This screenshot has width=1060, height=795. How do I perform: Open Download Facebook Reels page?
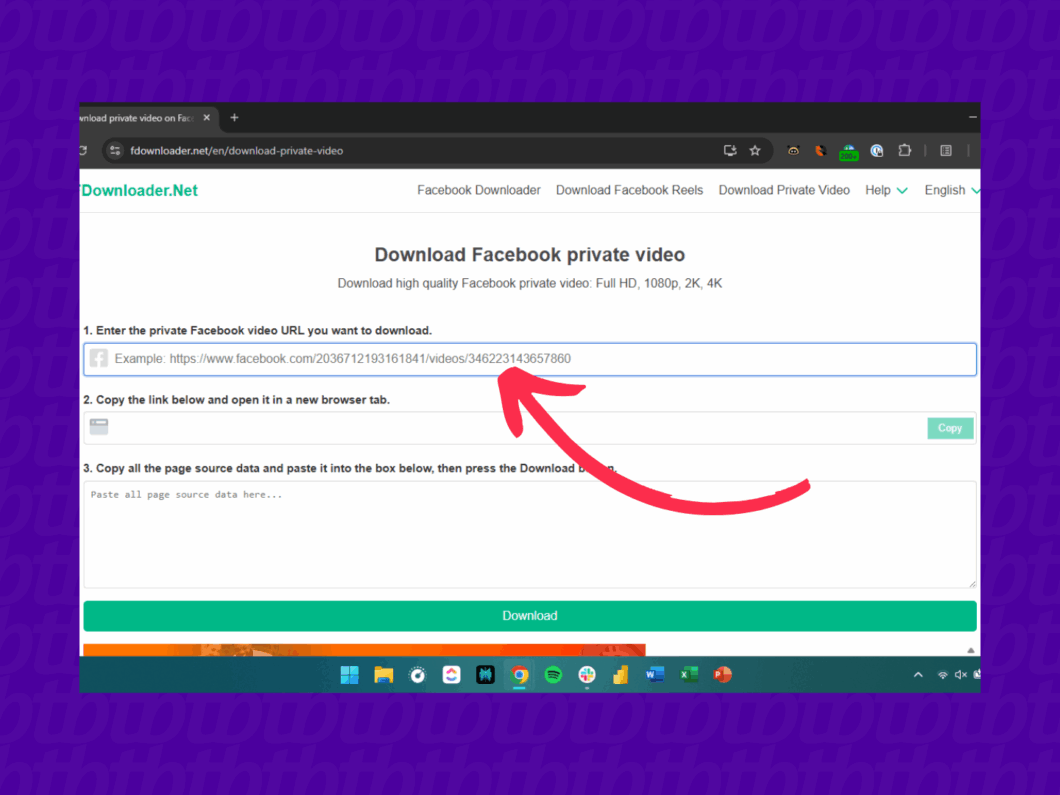click(x=629, y=190)
